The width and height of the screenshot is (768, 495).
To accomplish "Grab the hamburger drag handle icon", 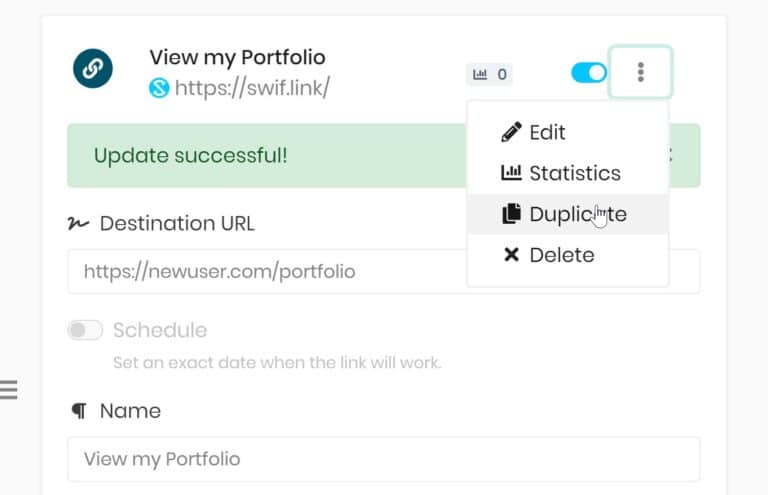I will click(8, 390).
